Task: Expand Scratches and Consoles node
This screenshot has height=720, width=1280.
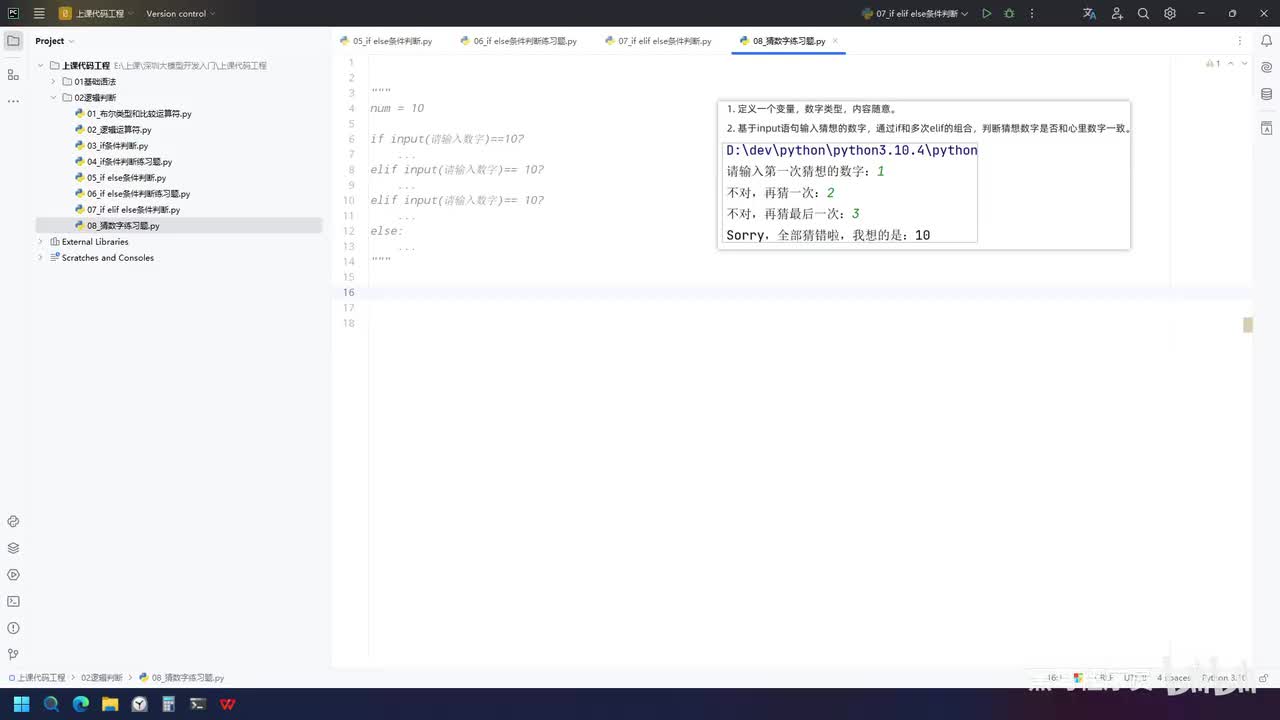Action: tap(41, 258)
